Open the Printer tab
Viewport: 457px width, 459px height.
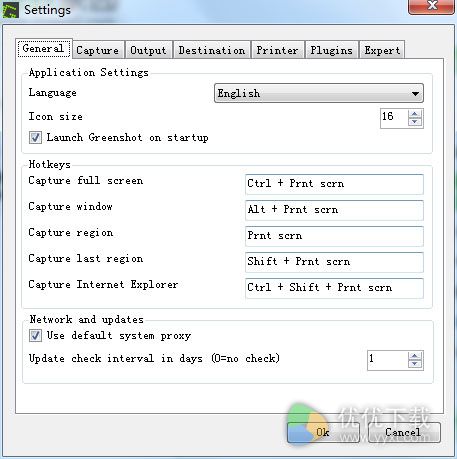pyautogui.click(x=277, y=50)
